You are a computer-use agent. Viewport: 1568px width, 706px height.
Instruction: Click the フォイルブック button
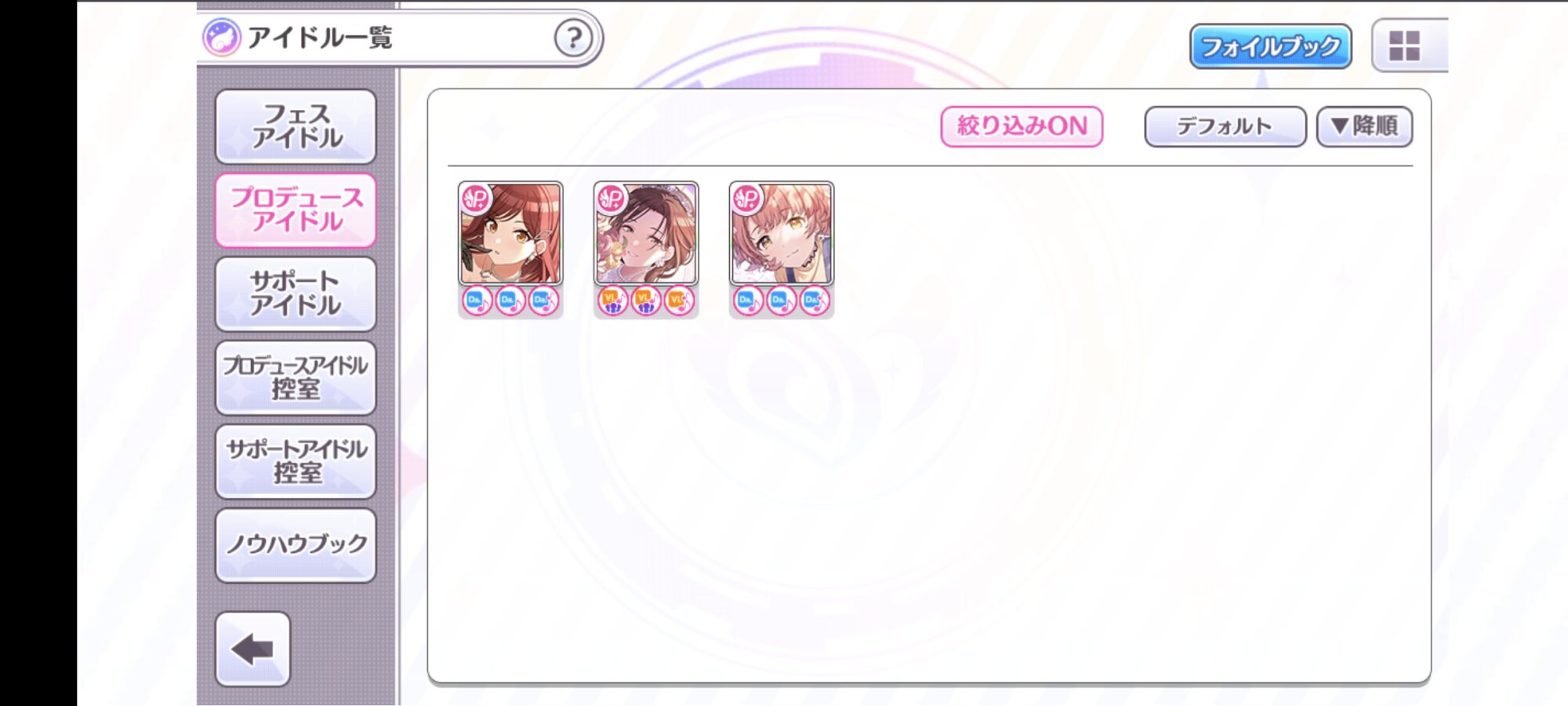1270,46
